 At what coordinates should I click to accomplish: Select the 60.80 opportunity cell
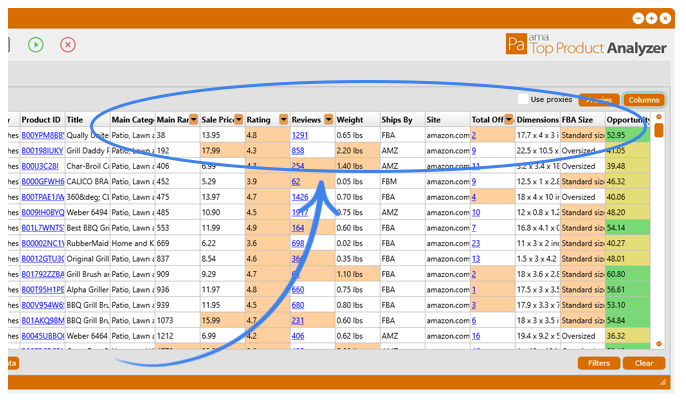pyautogui.click(x=628, y=274)
